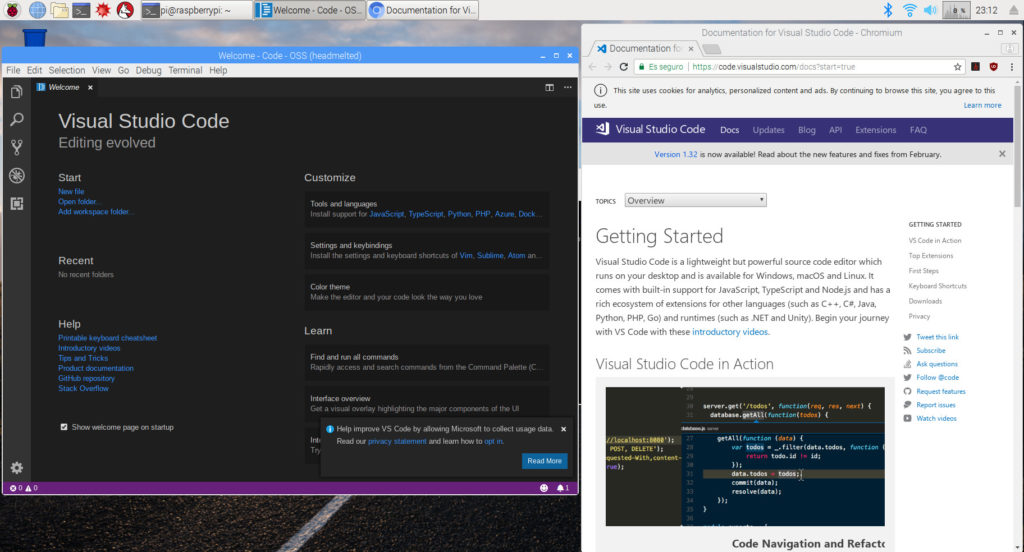The width and height of the screenshot is (1024, 552).
Task: Click Learn more in cookie notice
Action: 982,105
